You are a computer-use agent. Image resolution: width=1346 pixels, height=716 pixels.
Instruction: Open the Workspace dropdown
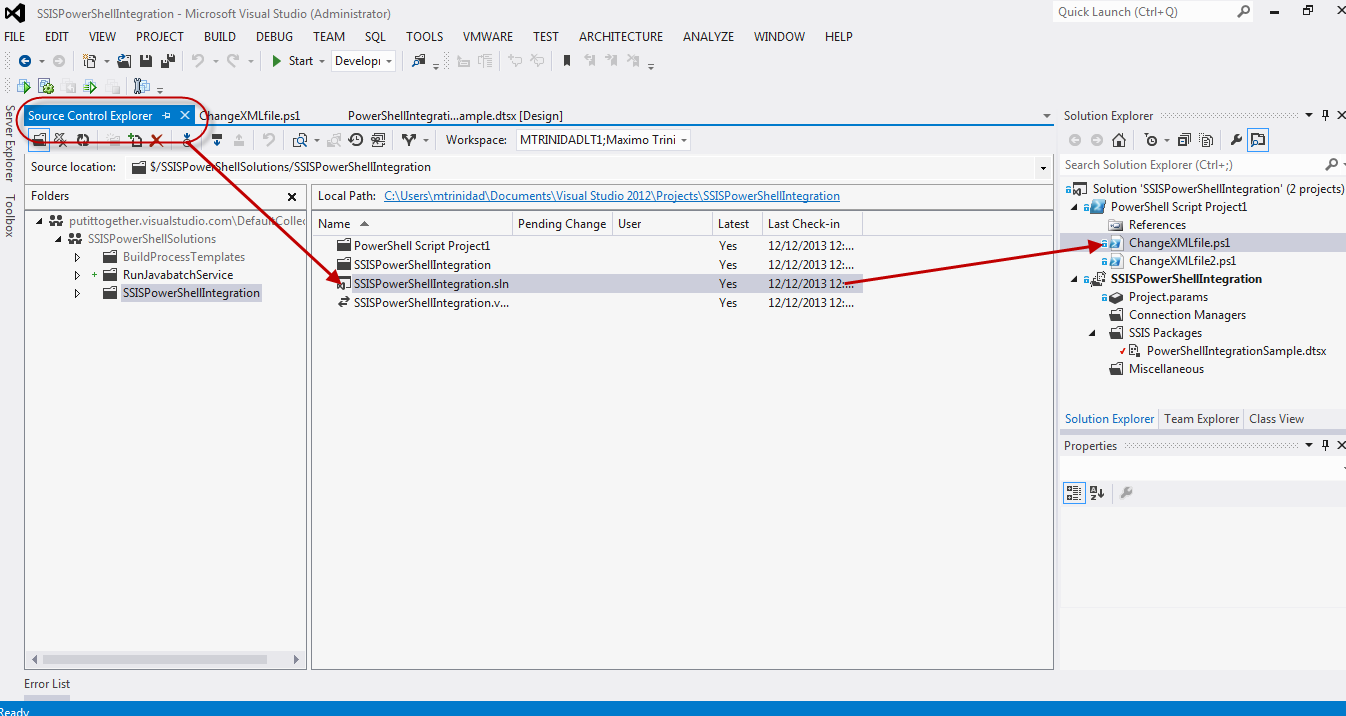coord(603,140)
